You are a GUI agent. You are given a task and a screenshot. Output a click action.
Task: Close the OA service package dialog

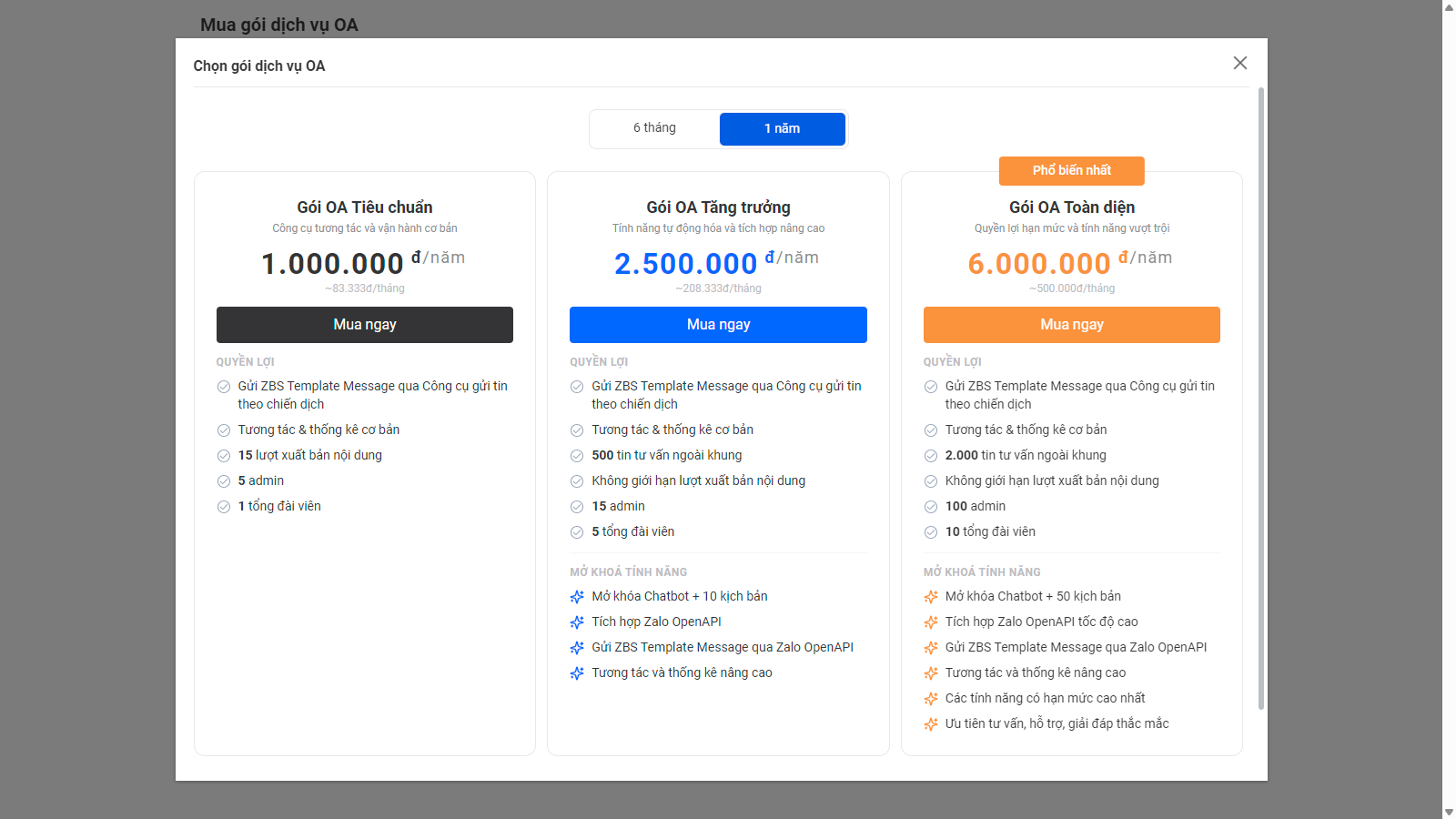click(x=1239, y=63)
